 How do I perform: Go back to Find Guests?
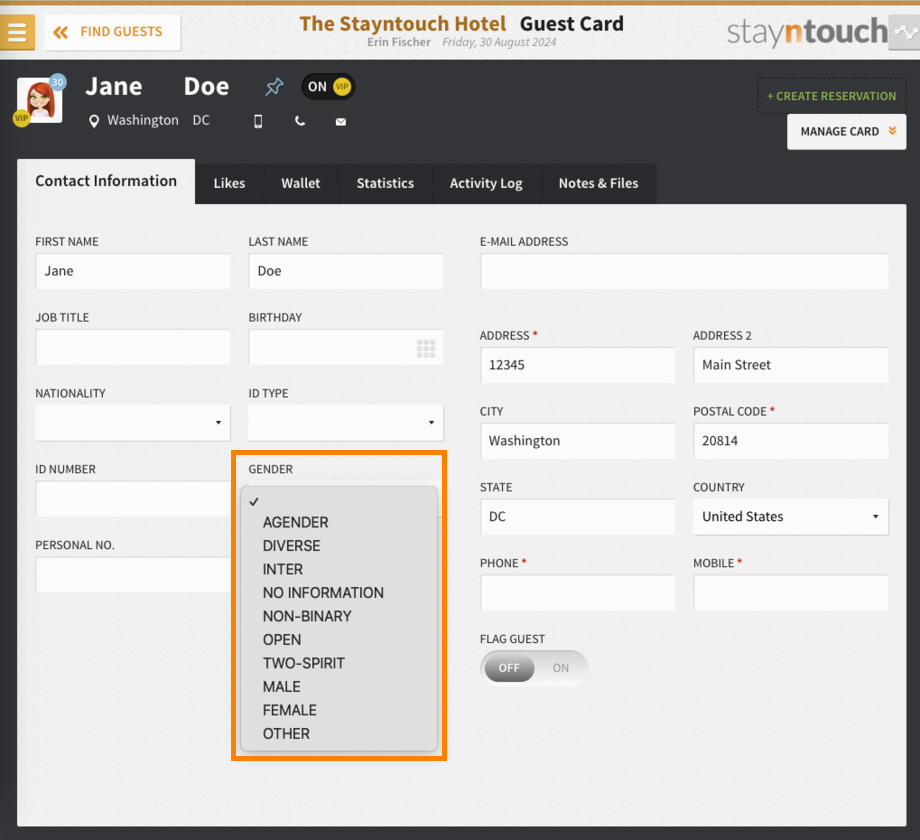[x=113, y=32]
